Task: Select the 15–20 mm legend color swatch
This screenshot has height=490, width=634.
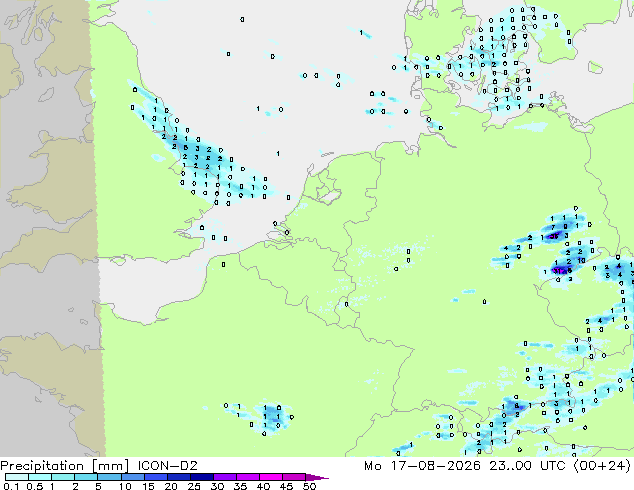Action: (x=155, y=477)
